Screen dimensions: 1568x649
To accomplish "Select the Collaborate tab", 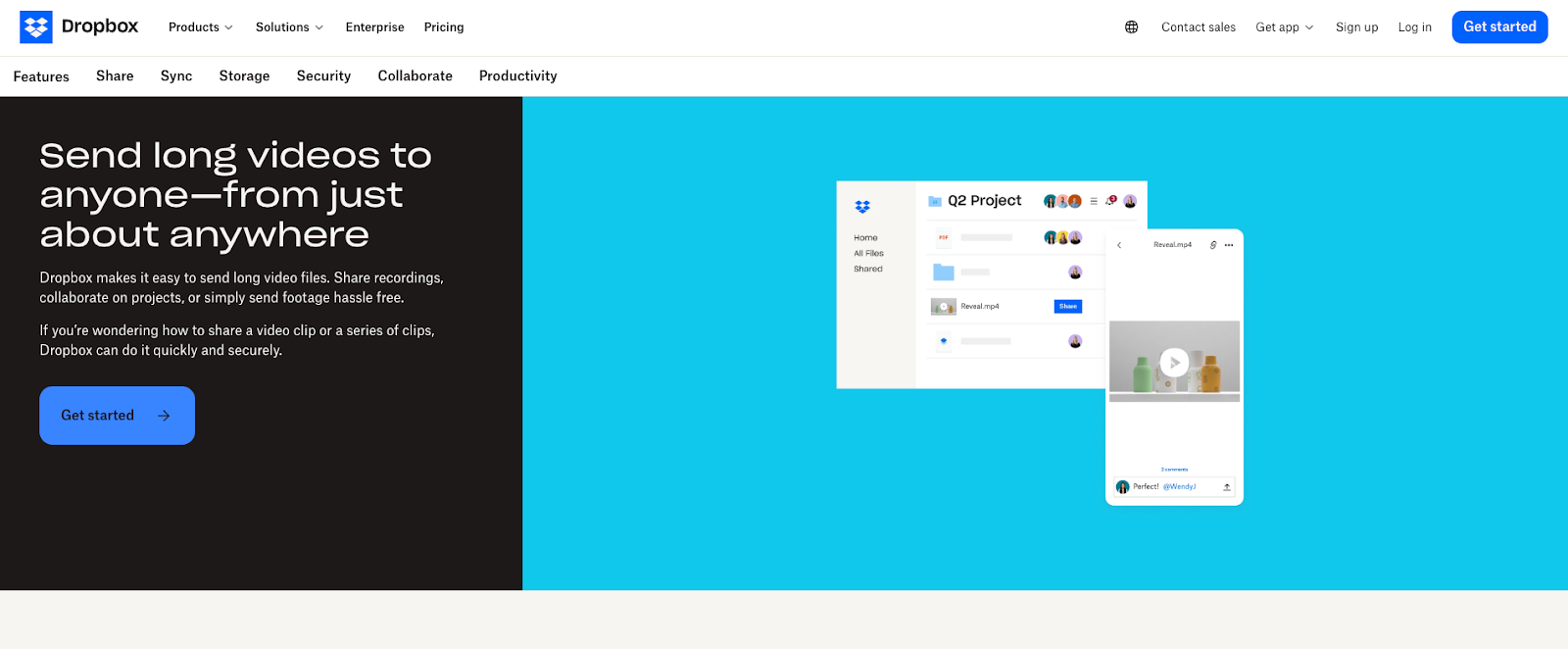I will pos(416,75).
